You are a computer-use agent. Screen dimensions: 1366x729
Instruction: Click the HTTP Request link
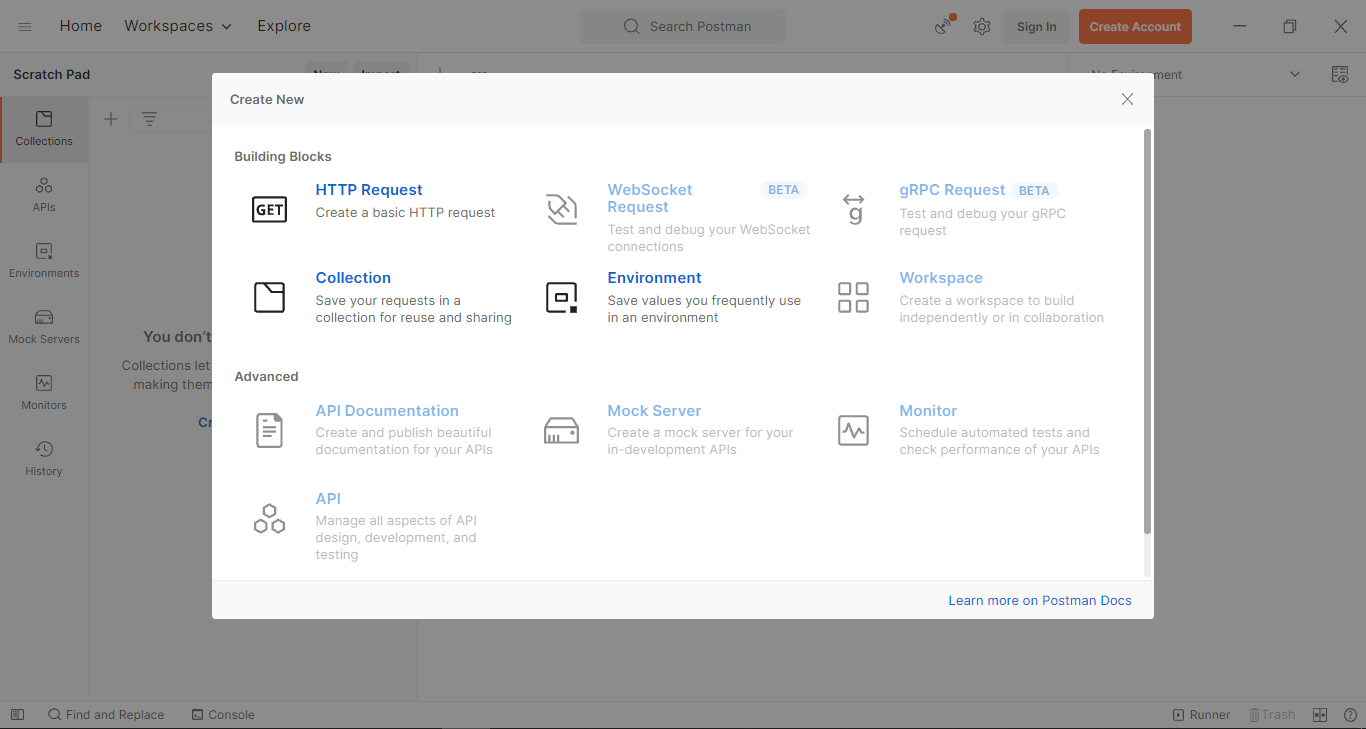[x=369, y=190]
